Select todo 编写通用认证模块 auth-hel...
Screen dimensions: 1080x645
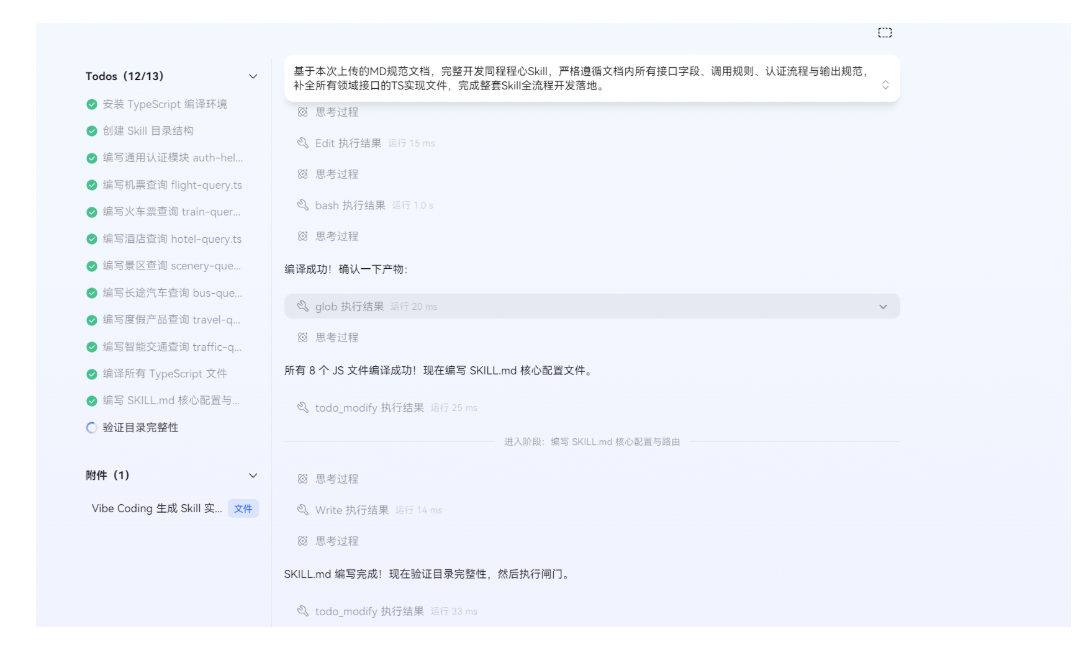pos(173,158)
